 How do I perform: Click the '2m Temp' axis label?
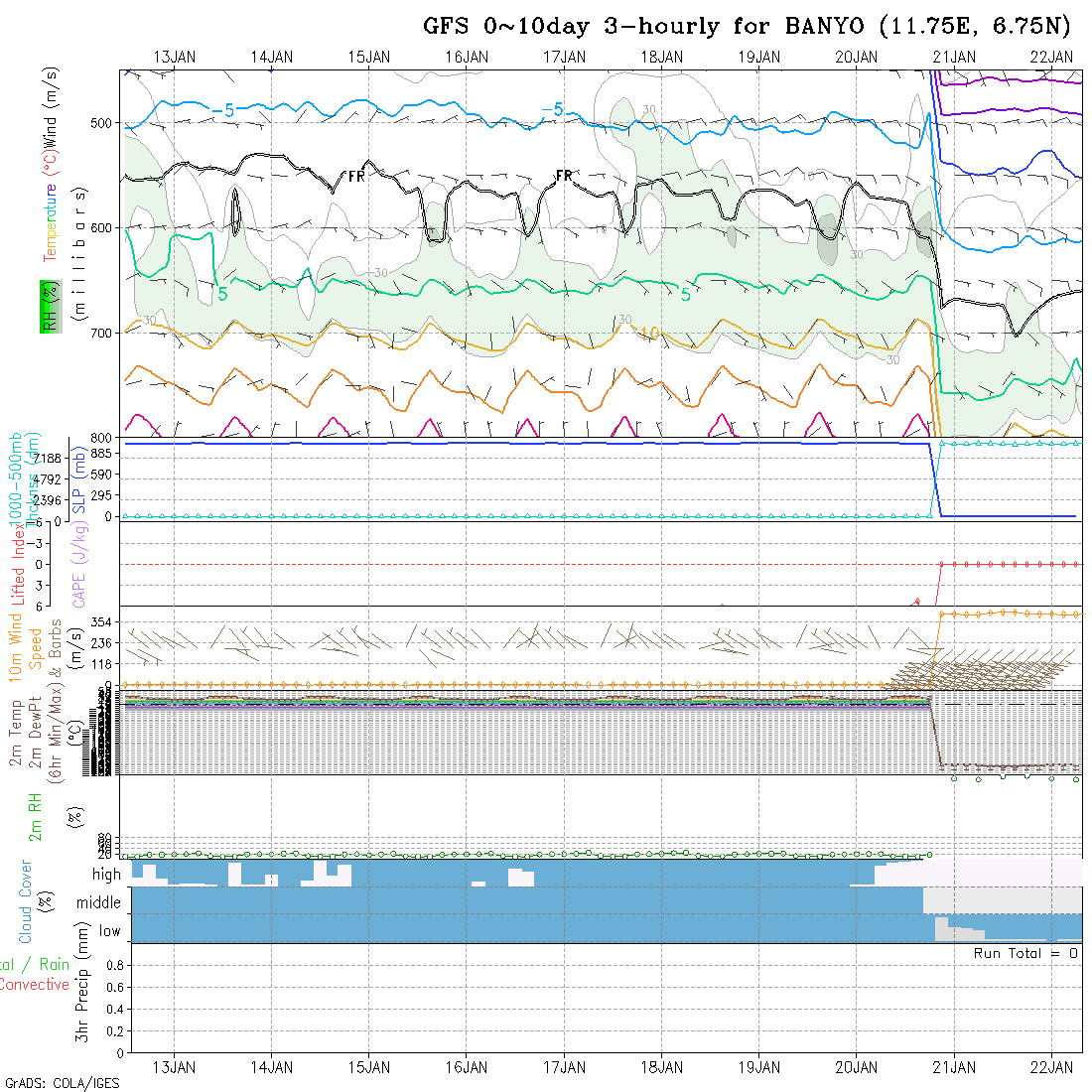(15, 733)
